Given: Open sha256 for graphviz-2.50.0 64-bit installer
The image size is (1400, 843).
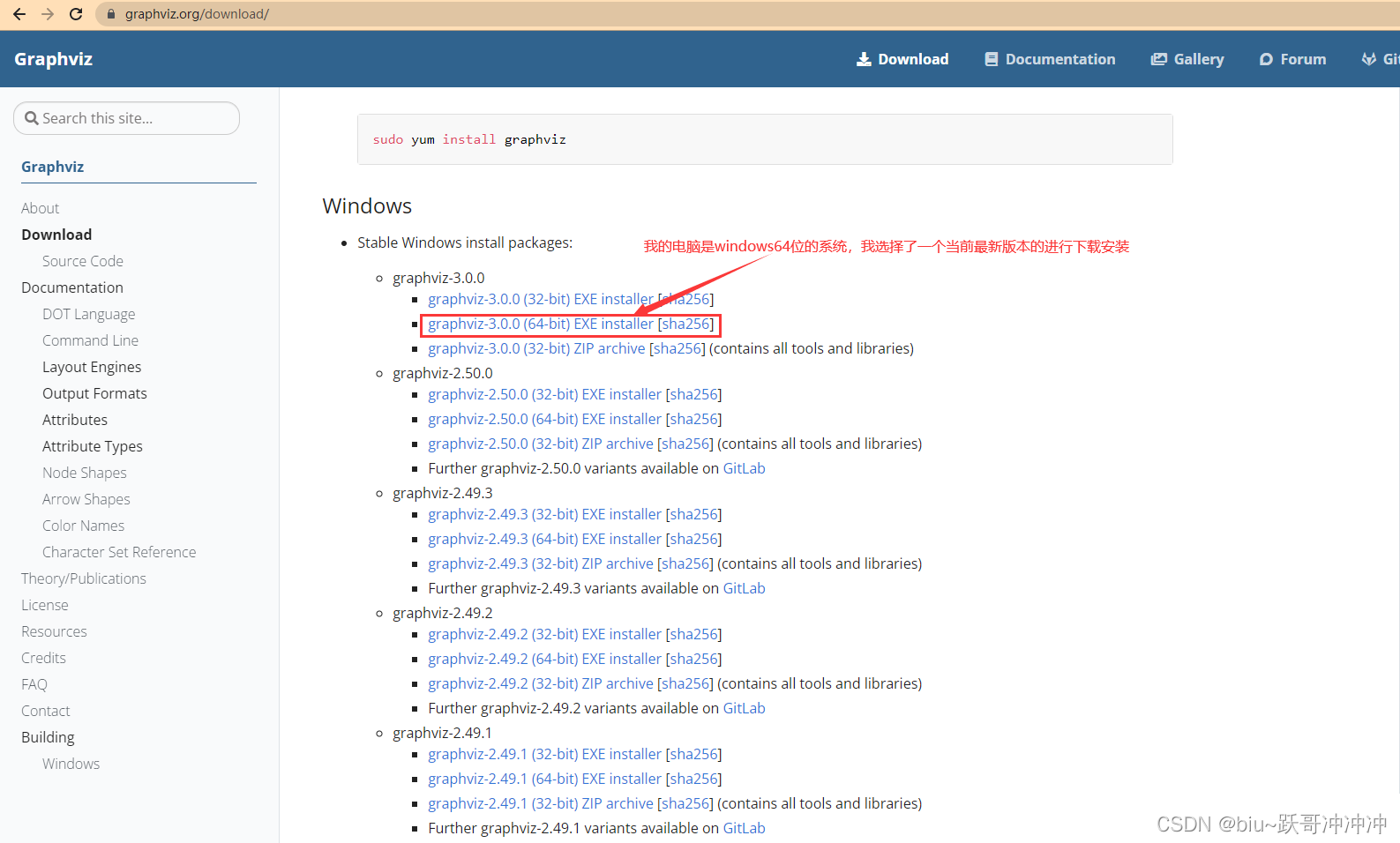Looking at the screenshot, I should pos(693,419).
